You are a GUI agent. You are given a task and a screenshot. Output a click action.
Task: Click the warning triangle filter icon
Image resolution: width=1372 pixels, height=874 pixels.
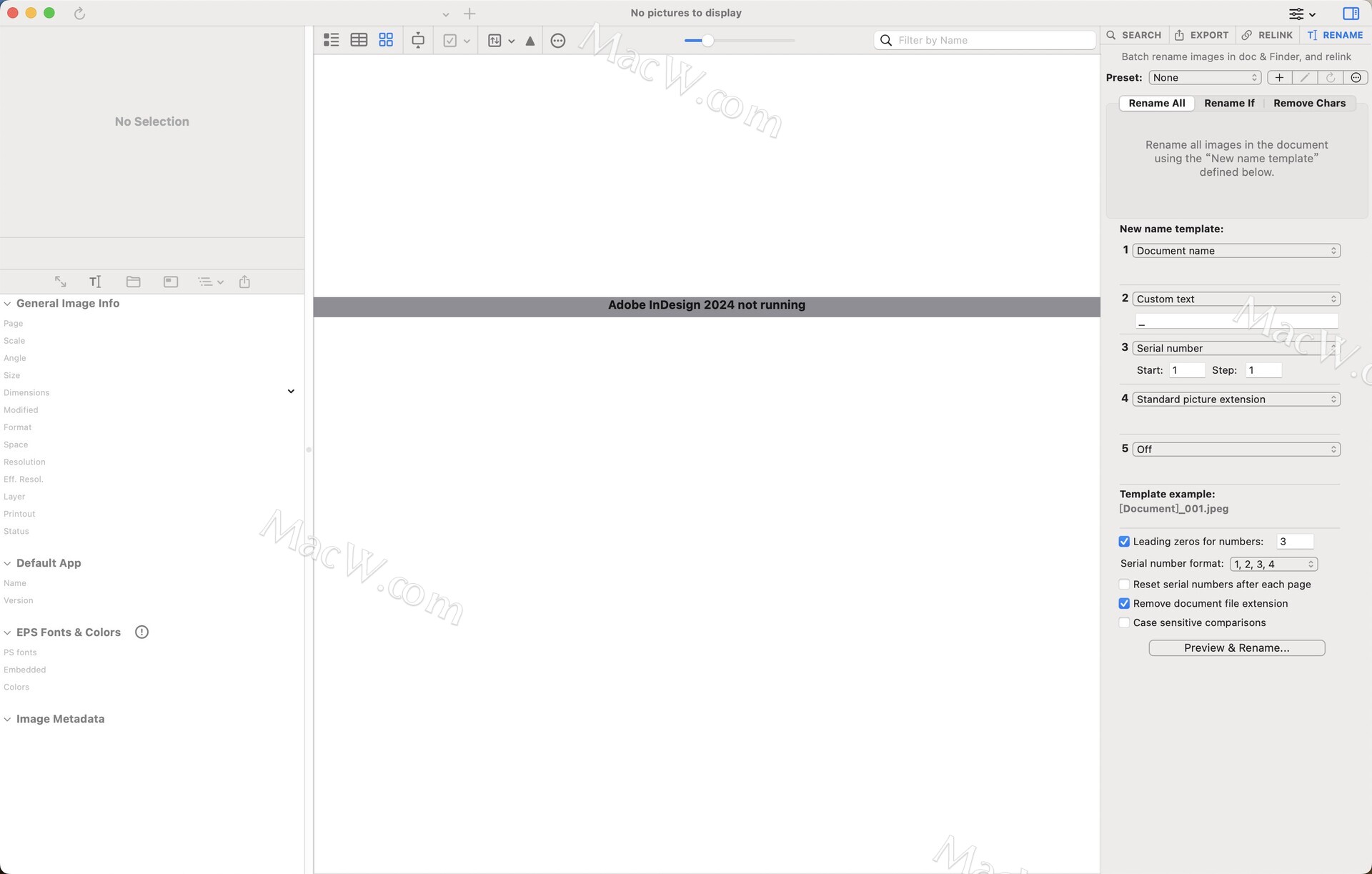pos(530,41)
